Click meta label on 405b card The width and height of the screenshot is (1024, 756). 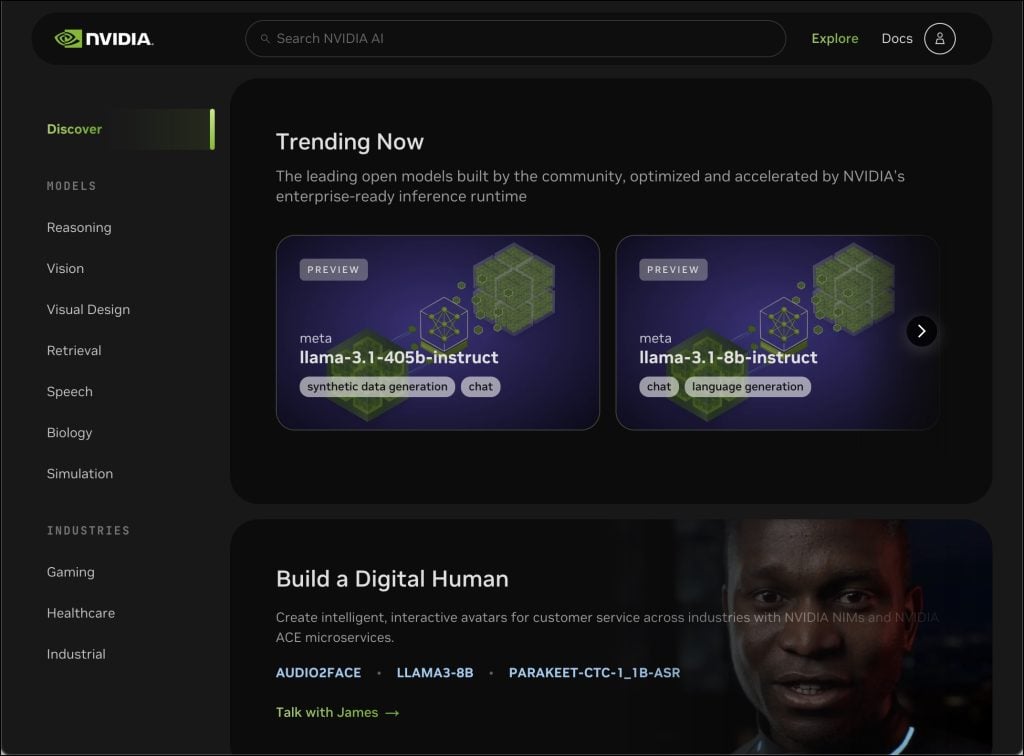[315, 338]
